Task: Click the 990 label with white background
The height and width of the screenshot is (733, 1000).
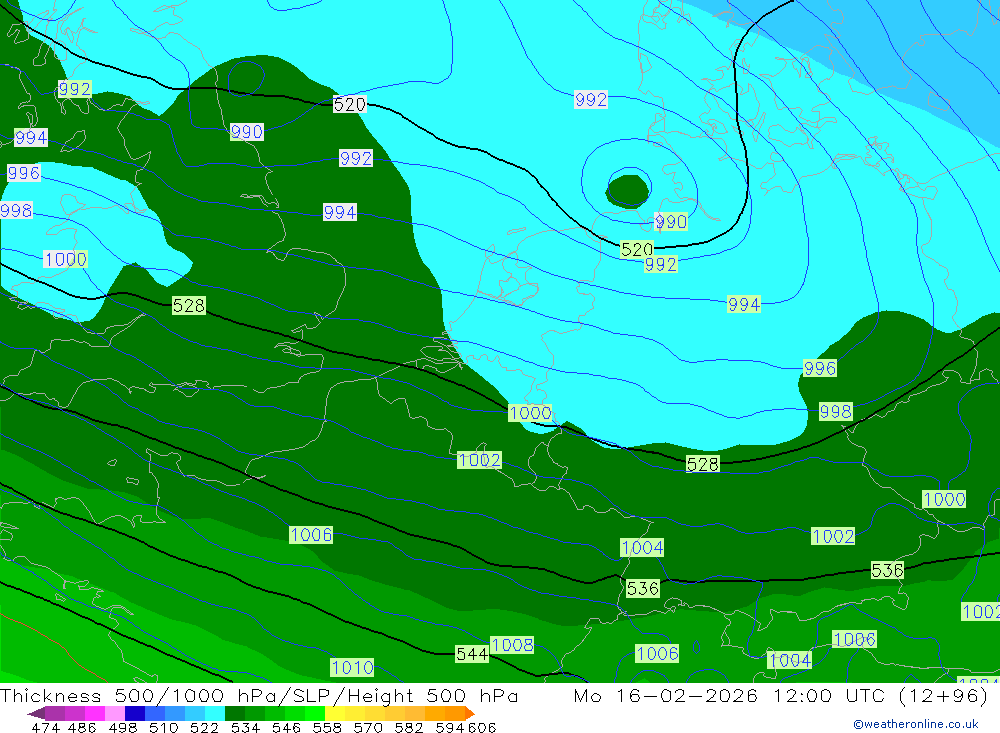Action: tap(247, 131)
